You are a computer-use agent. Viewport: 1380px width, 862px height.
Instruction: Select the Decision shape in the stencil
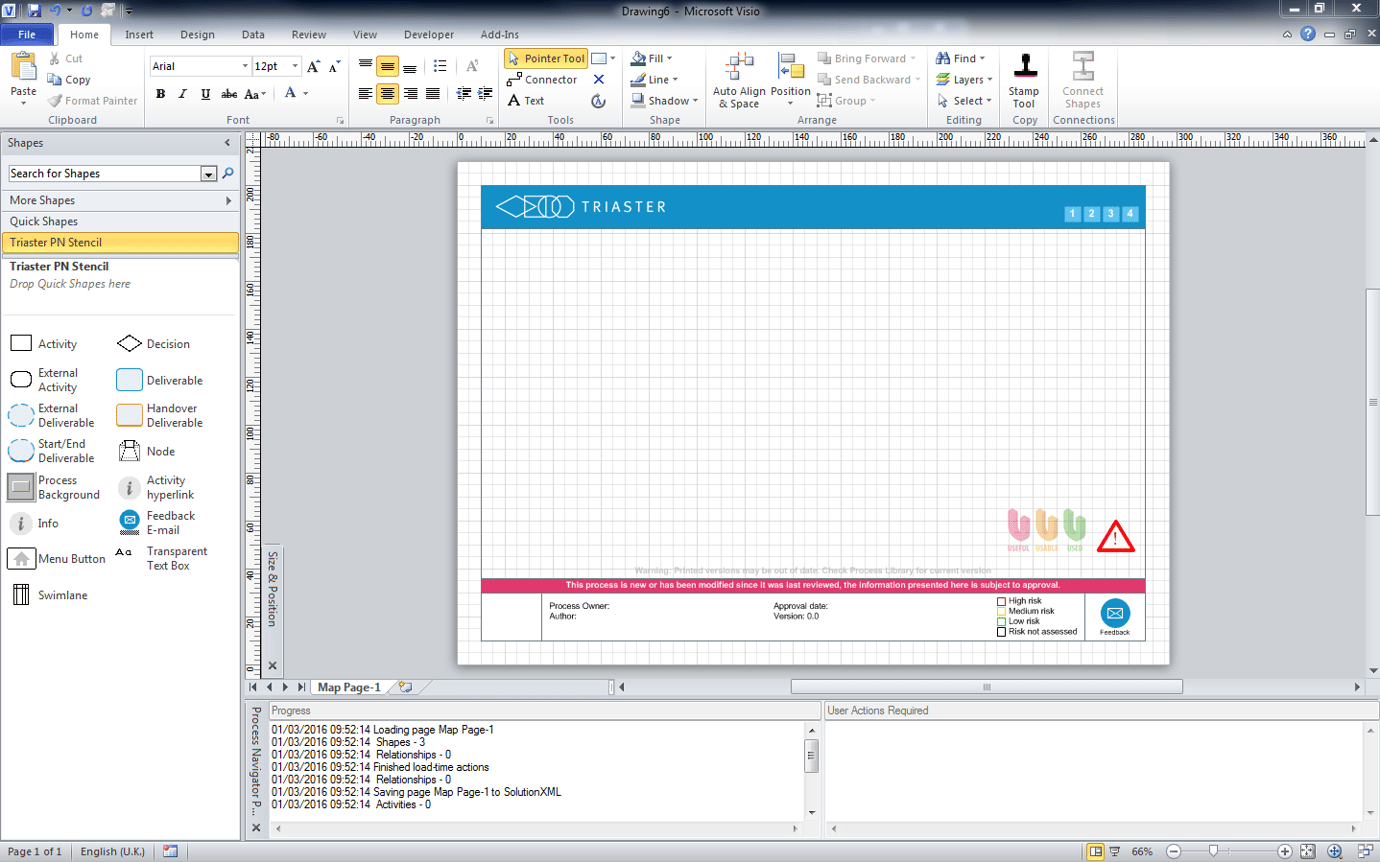[129, 343]
